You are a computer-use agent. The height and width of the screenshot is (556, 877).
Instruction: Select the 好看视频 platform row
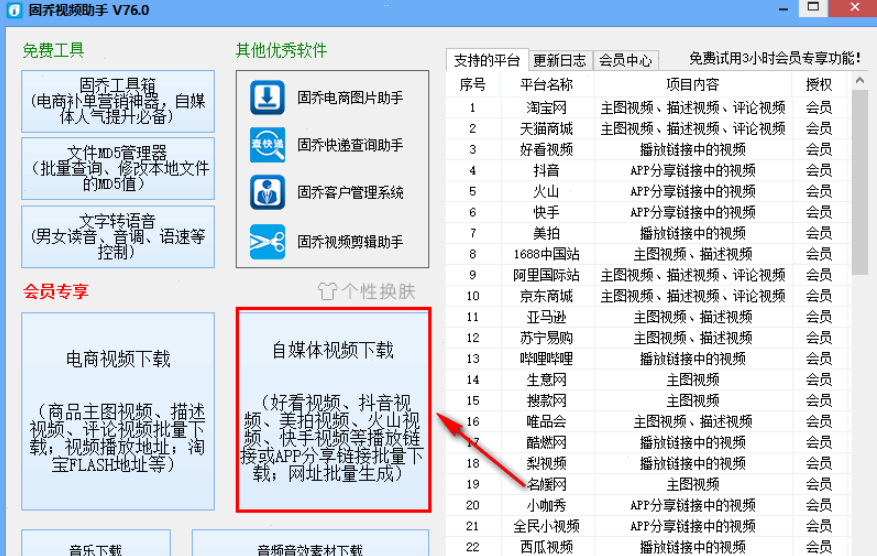pyautogui.click(x=648, y=149)
